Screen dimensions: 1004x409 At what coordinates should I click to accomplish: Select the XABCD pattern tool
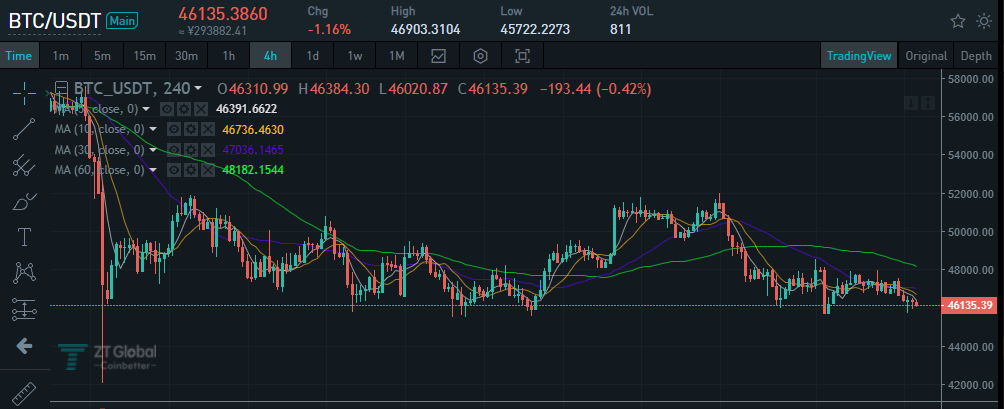[x=24, y=273]
